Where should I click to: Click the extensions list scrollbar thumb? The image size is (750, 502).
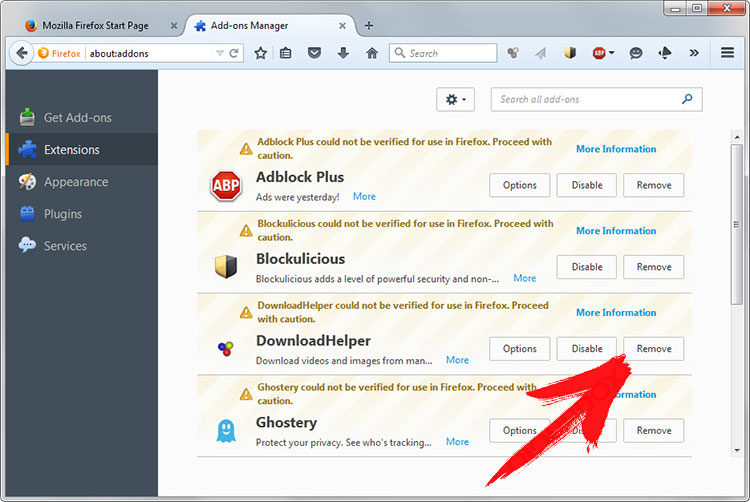coord(737,224)
